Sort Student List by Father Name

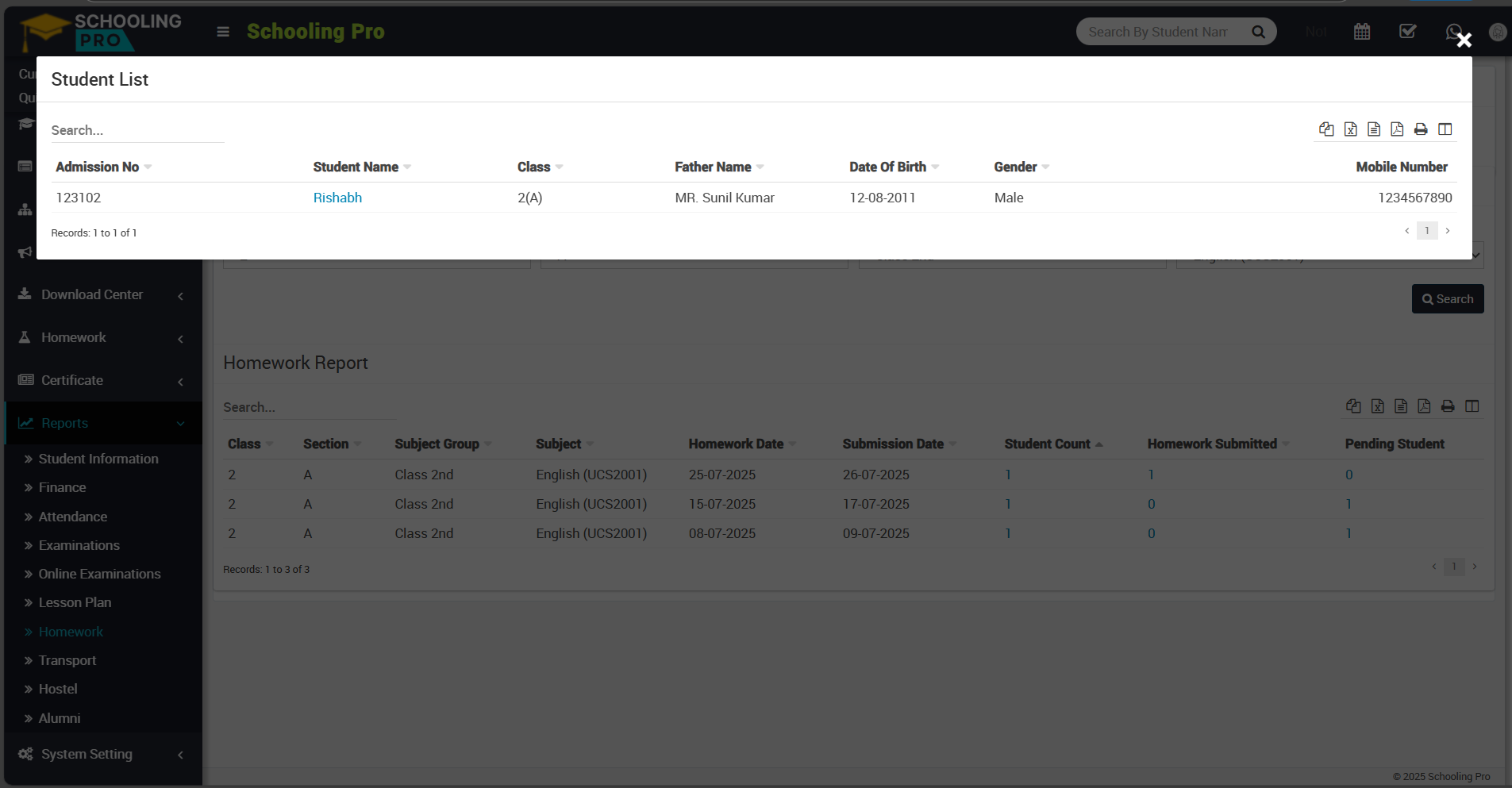pyautogui.click(x=719, y=167)
